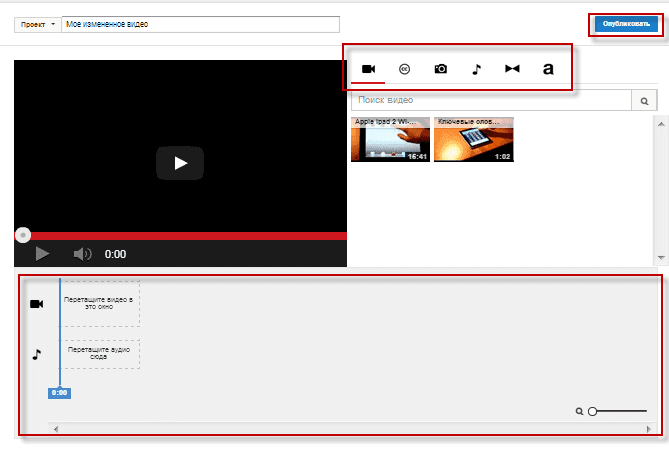Click the 0:00 player time display

115,254
